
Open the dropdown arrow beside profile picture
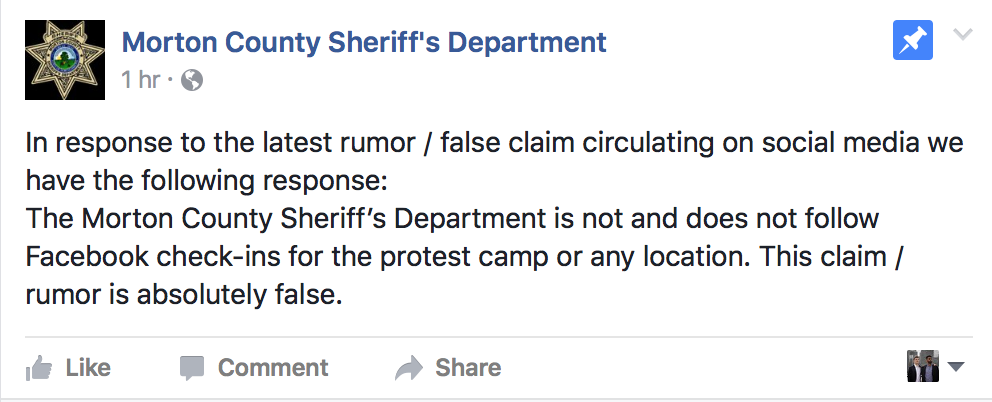(x=955, y=368)
